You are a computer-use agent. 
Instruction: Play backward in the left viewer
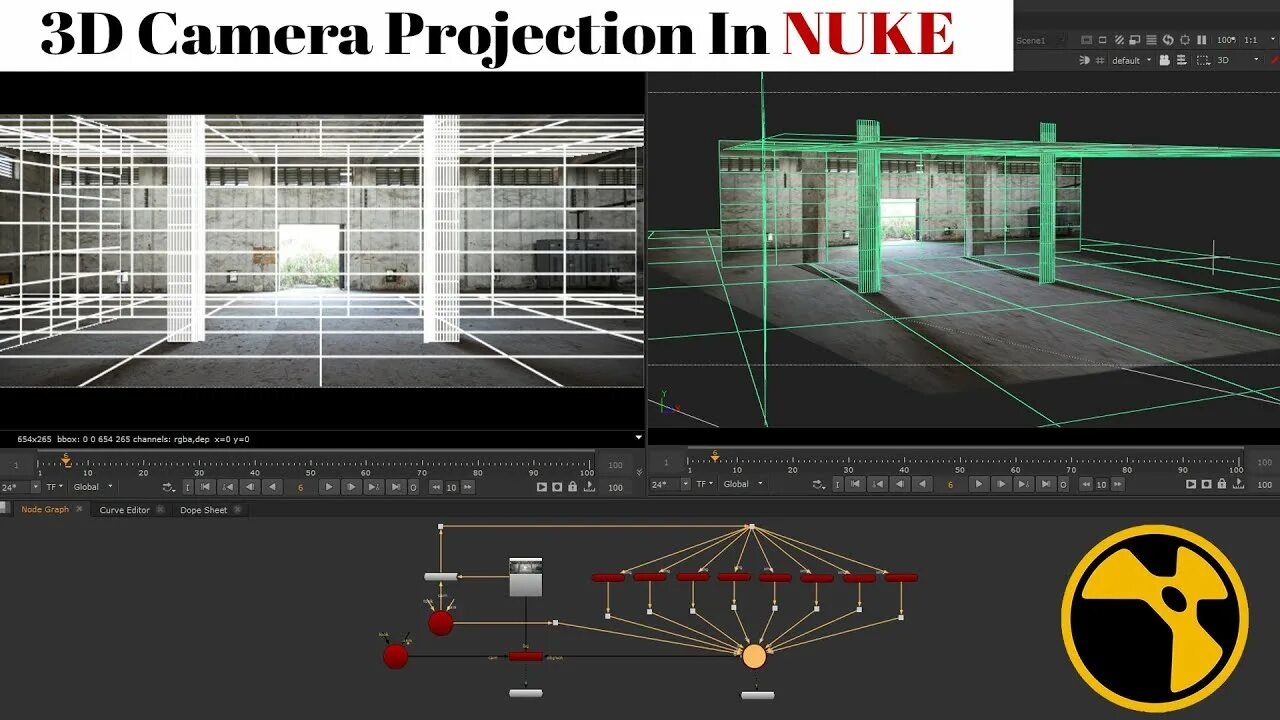point(272,487)
